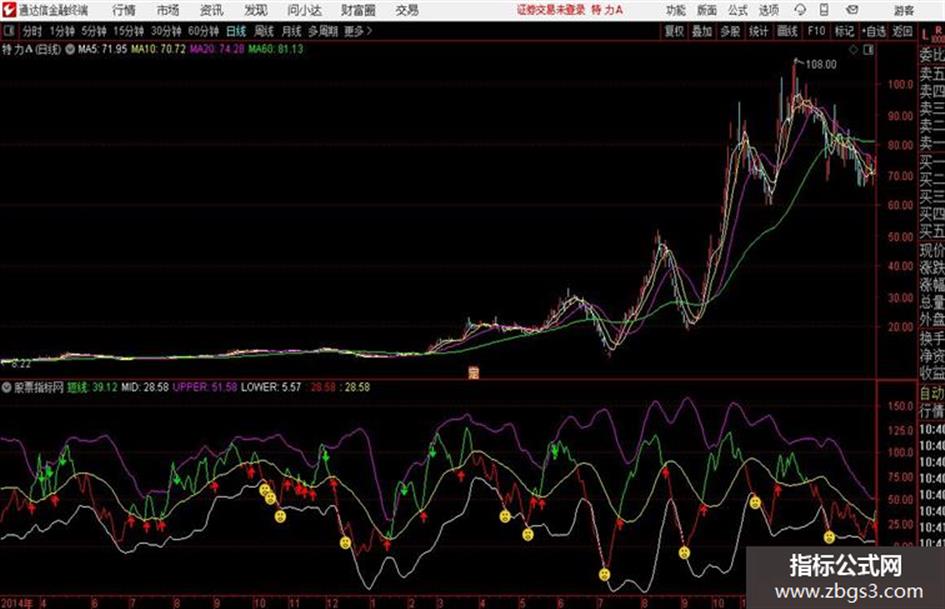Click the 画线 drawing button

pos(787,31)
